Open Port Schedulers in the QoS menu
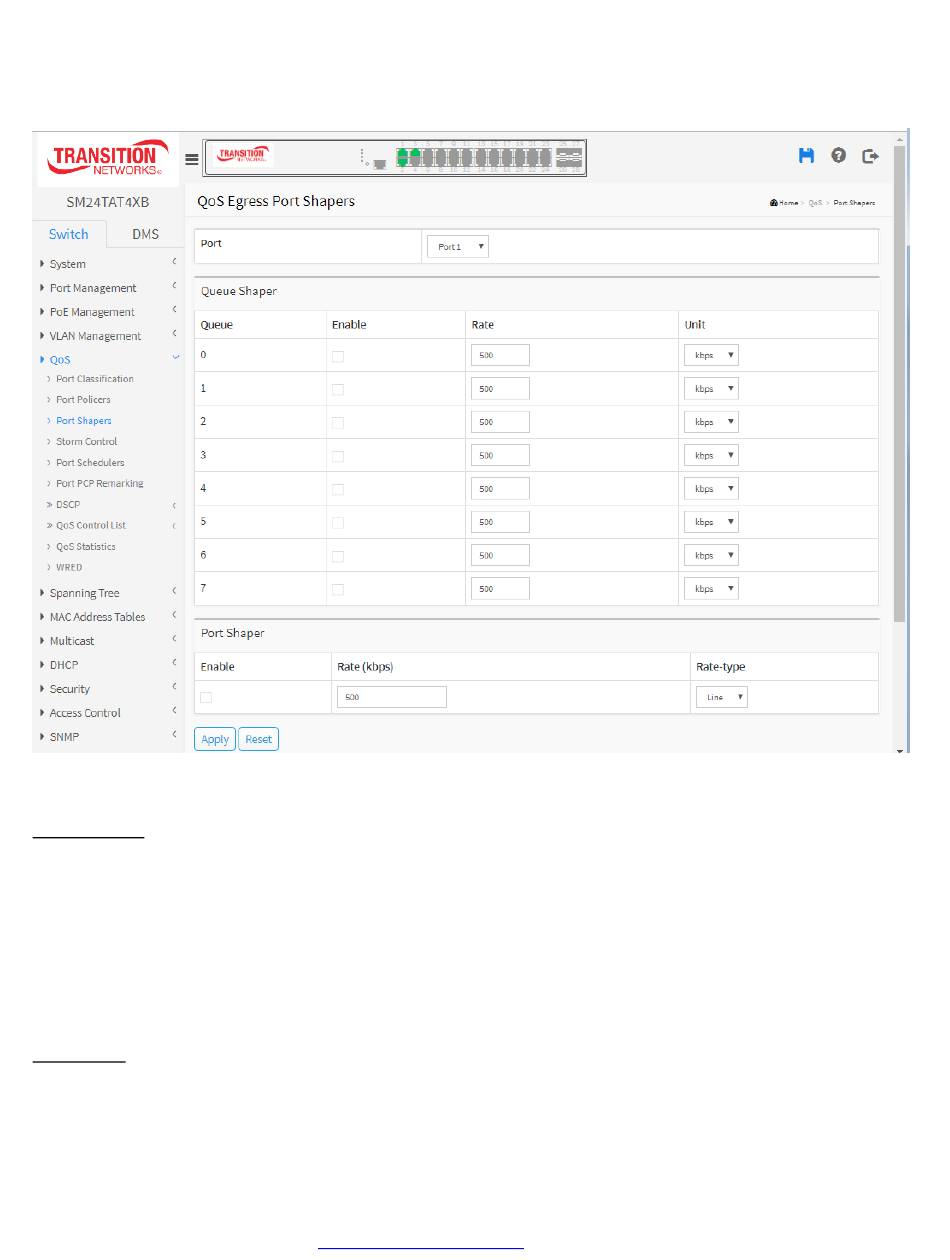Image resolution: width=950 pixels, height=1260 pixels. (90, 463)
